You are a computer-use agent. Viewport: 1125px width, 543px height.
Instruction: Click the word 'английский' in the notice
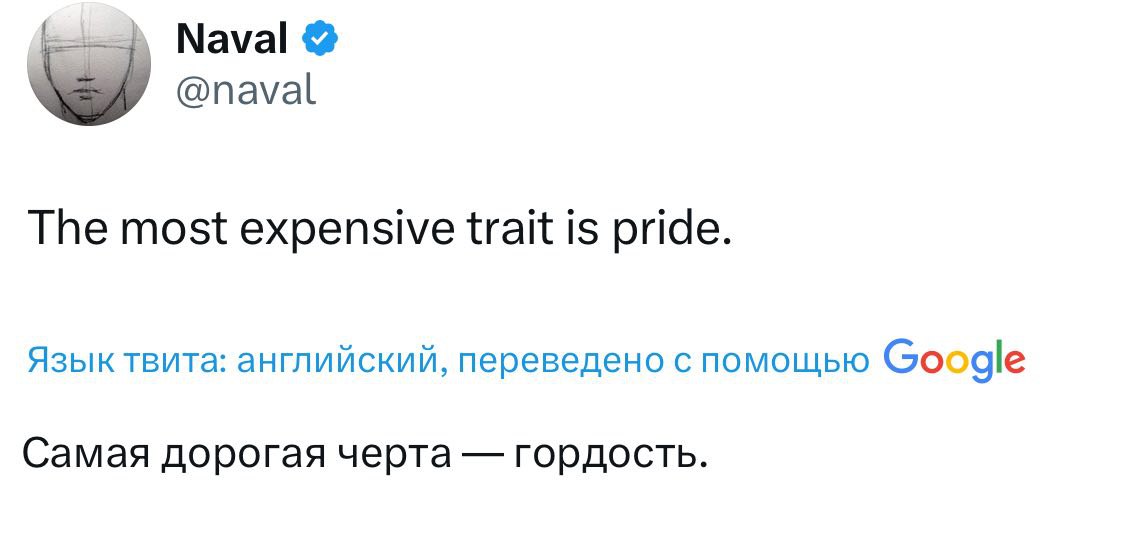point(335,360)
